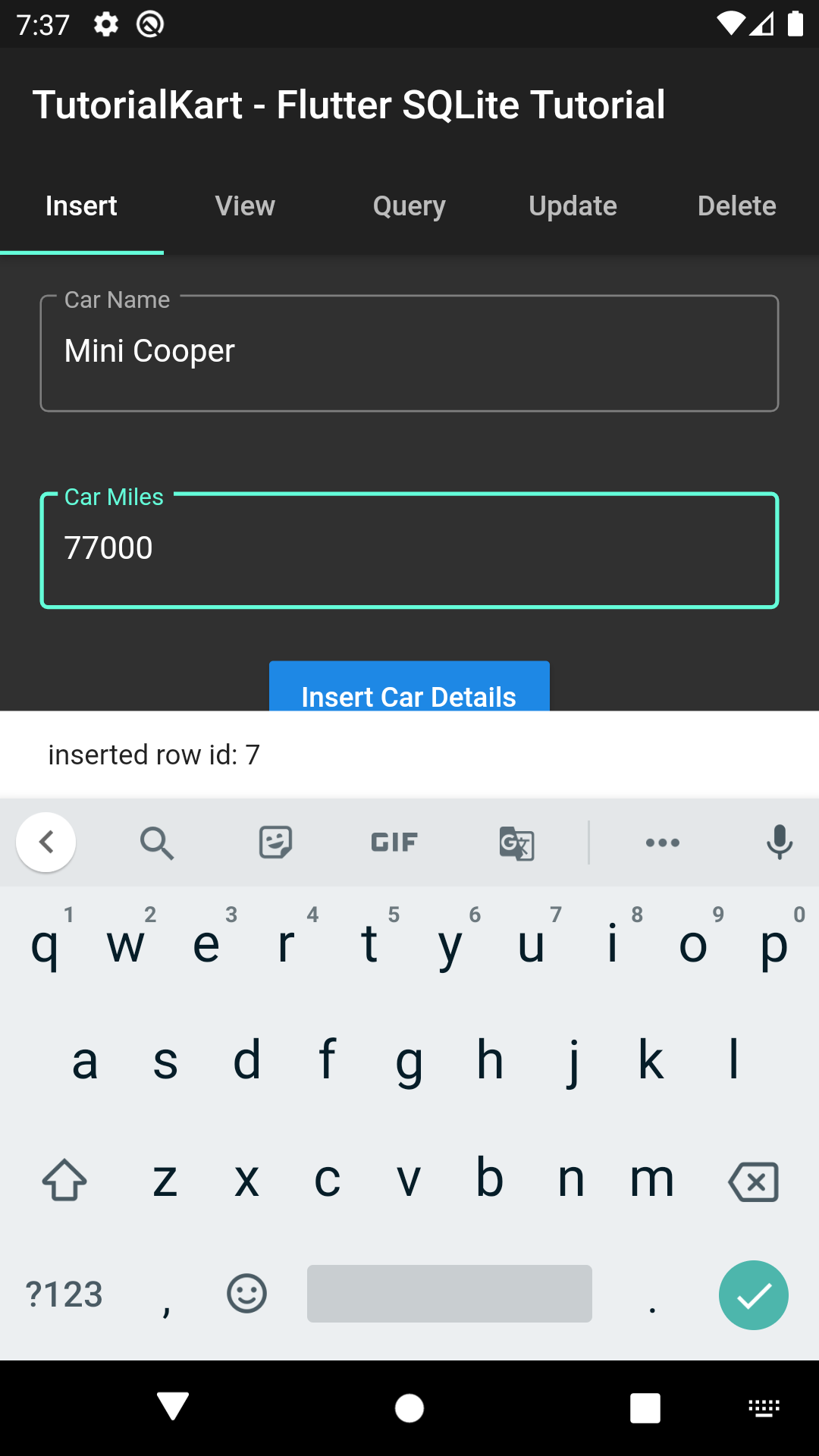Start voice input with the microphone icon
This screenshot has width=819, height=1456.
pyautogui.click(x=780, y=842)
